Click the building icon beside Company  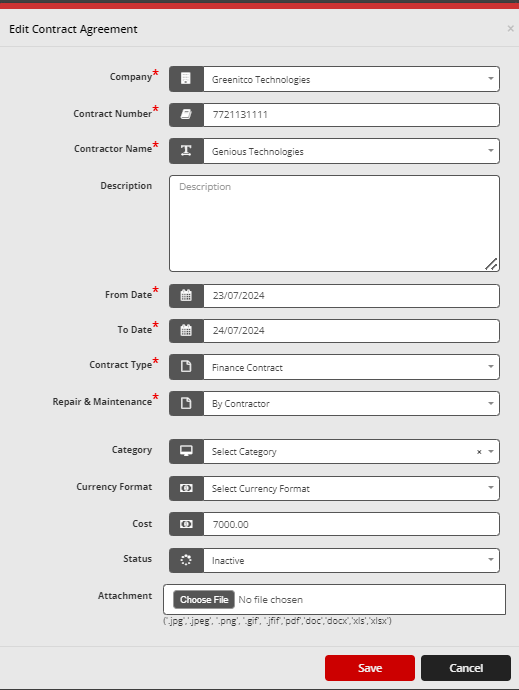pyautogui.click(x=186, y=79)
